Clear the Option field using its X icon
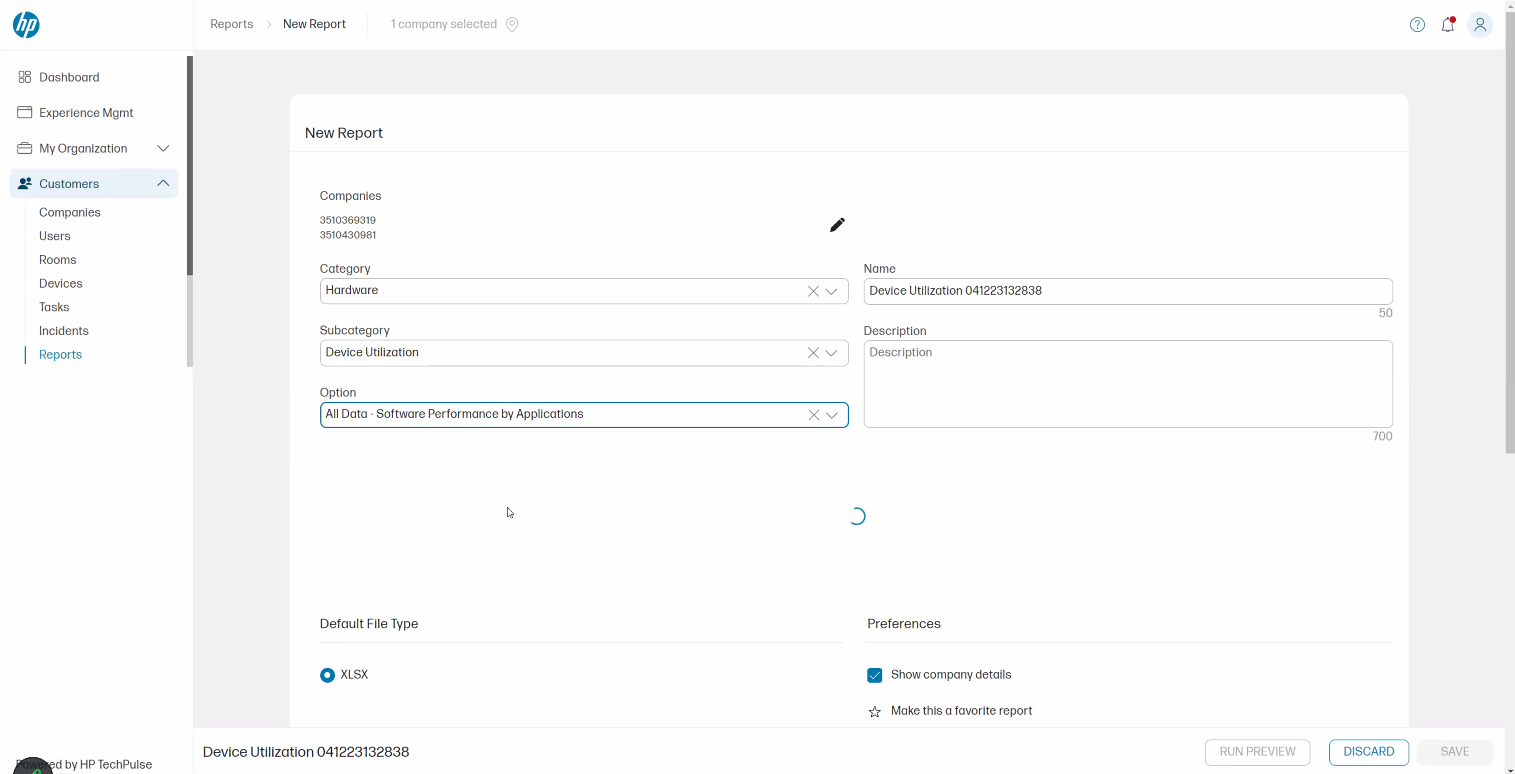Viewport: 1515px width, 774px height. 813,414
